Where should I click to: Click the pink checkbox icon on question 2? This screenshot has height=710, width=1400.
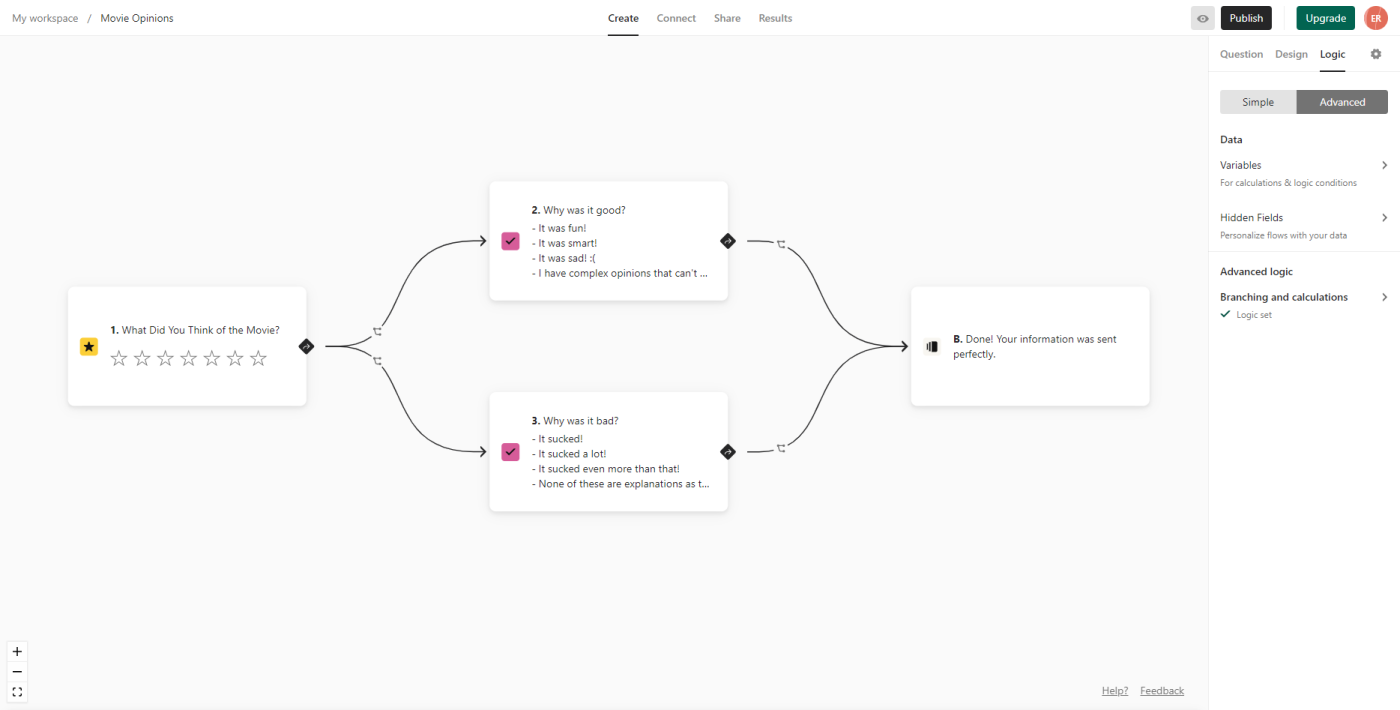tap(510, 241)
